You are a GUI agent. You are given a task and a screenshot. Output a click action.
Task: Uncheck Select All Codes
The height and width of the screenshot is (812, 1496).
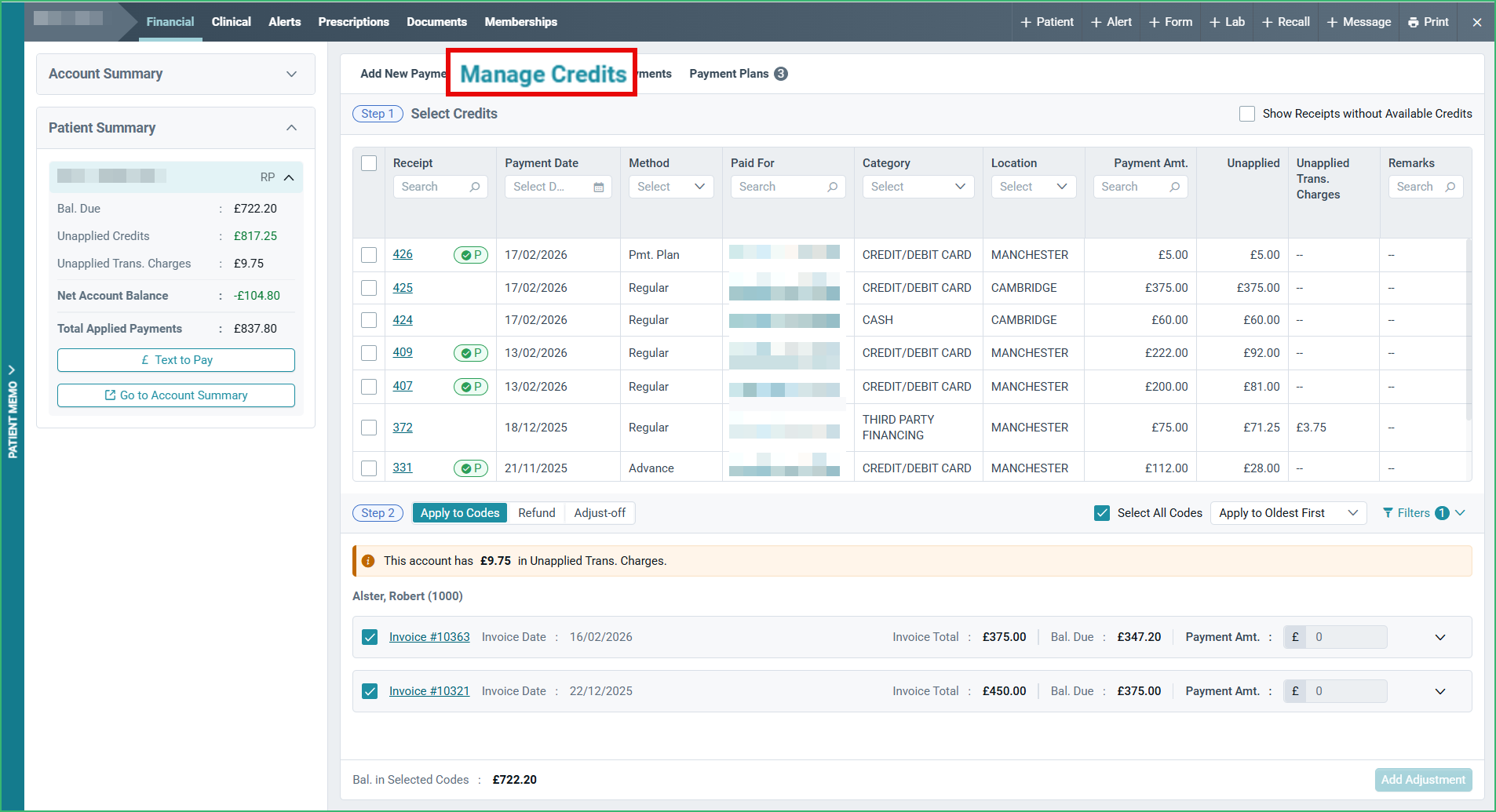point(1102,513)
